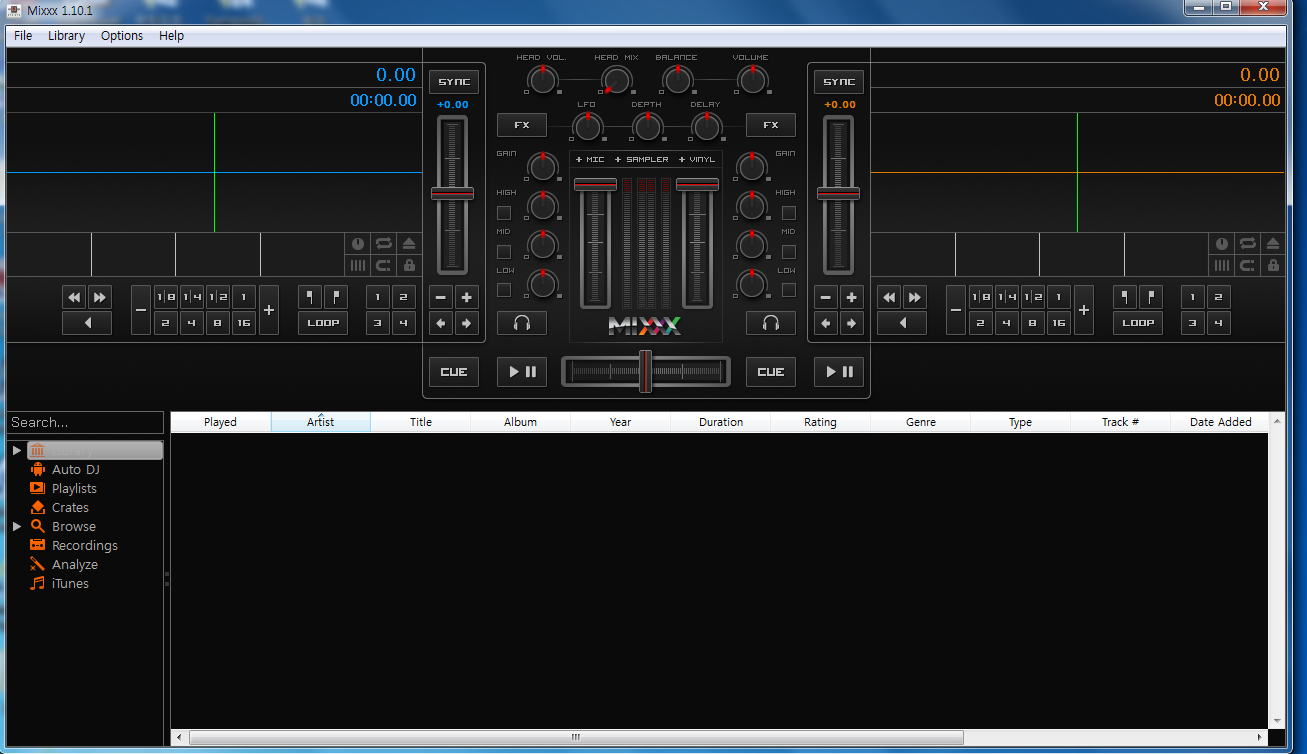Click the left deck pitch slider handle
Viewport: 1307px width, 754px height.
coord(452,193)
